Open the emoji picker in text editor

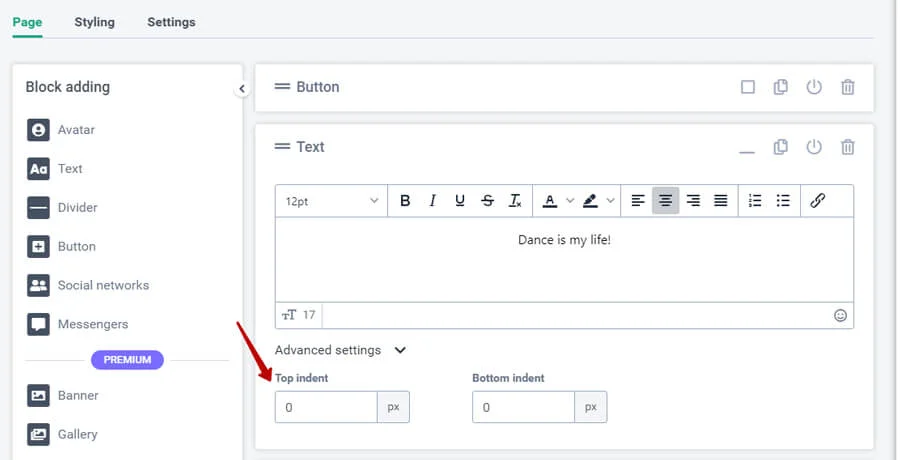coord(840,315)
